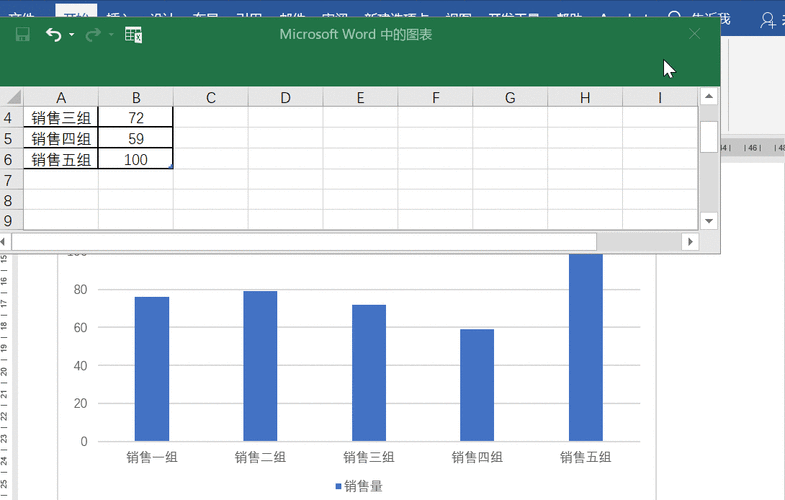Viewport: 785px width, 500px height.
Task: Click the 销售一组 bar in chart
Action: [x=152, y=369]
